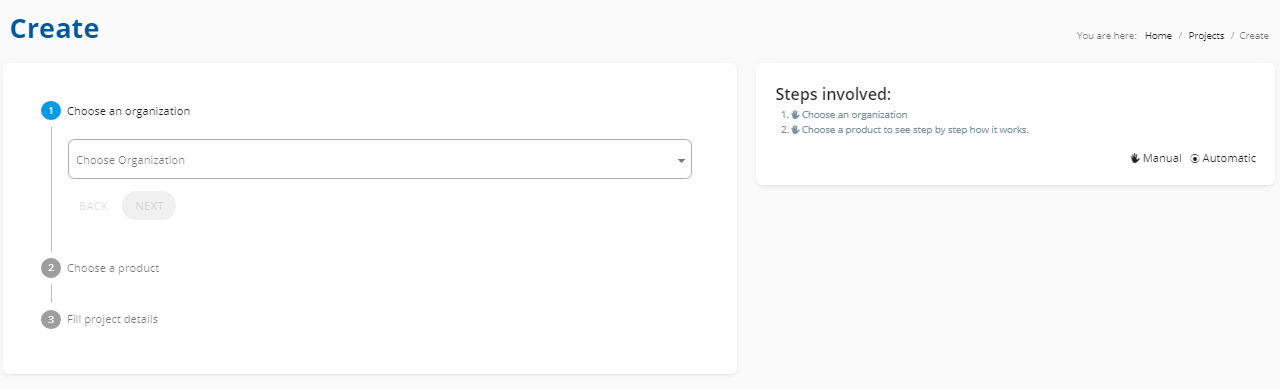Go to Home via breadcrumb
1280x389 pixels.
tap(1158, 35)
